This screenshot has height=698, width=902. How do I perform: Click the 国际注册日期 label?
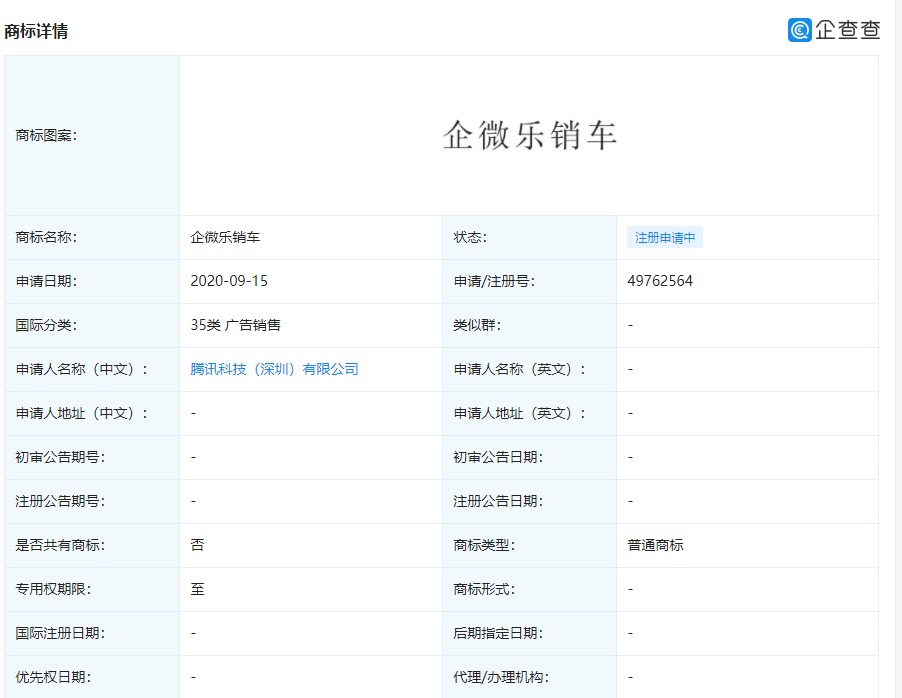coord(60,633)
